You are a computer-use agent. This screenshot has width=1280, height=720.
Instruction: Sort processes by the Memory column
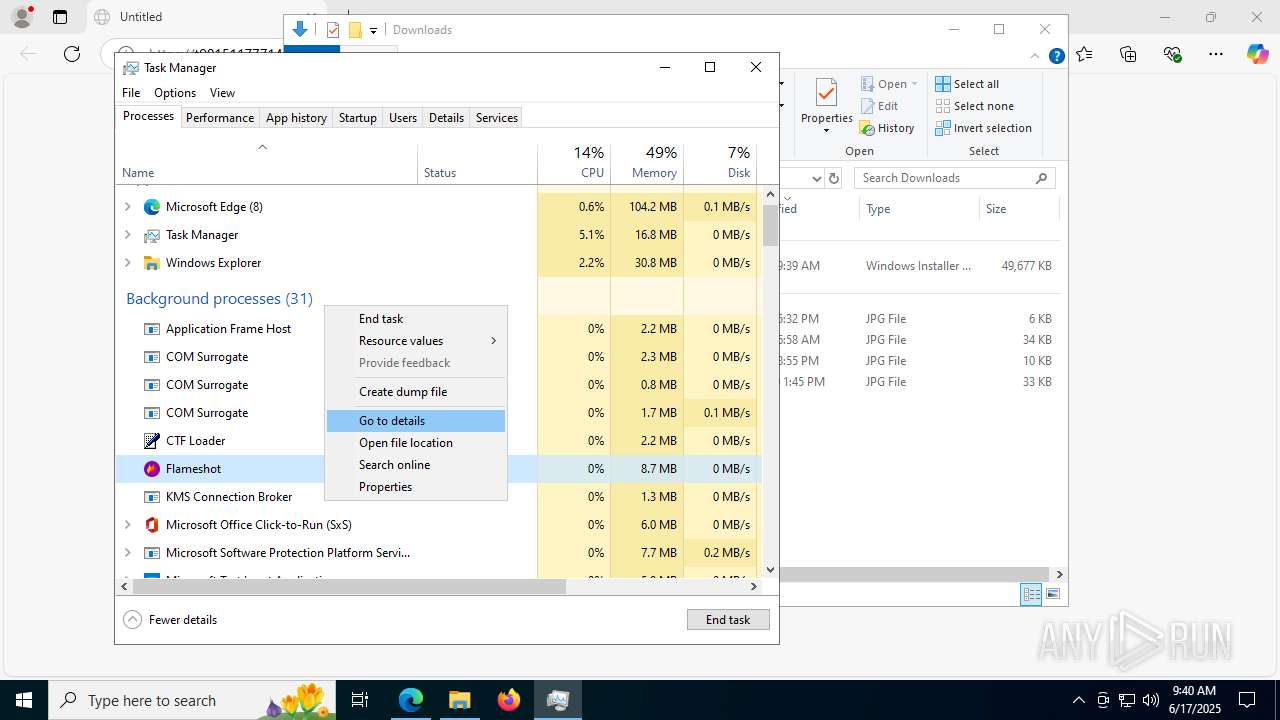click(647, 163)
